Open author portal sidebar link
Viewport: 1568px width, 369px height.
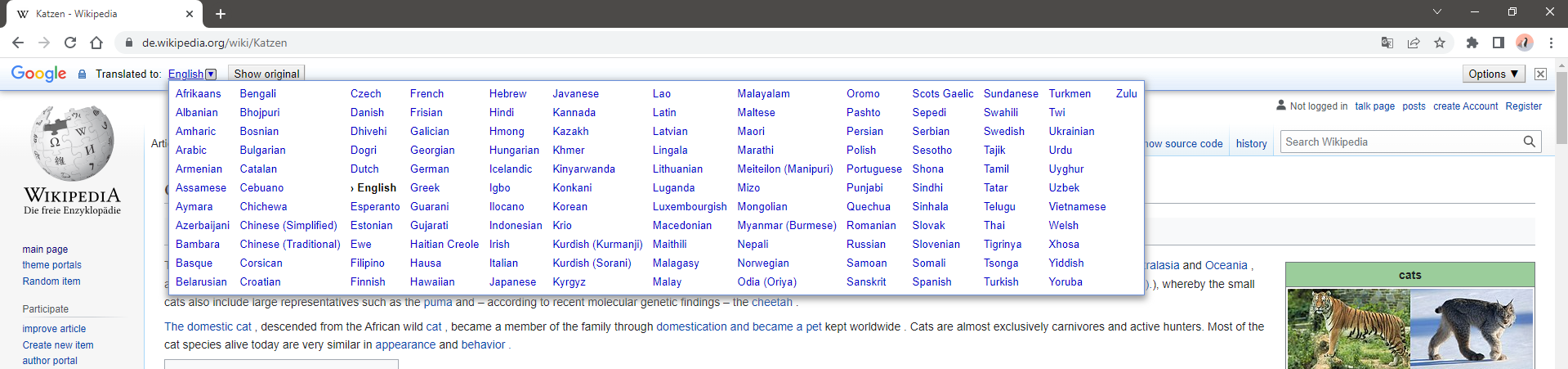pyautogui.click(x=49, y=360)
